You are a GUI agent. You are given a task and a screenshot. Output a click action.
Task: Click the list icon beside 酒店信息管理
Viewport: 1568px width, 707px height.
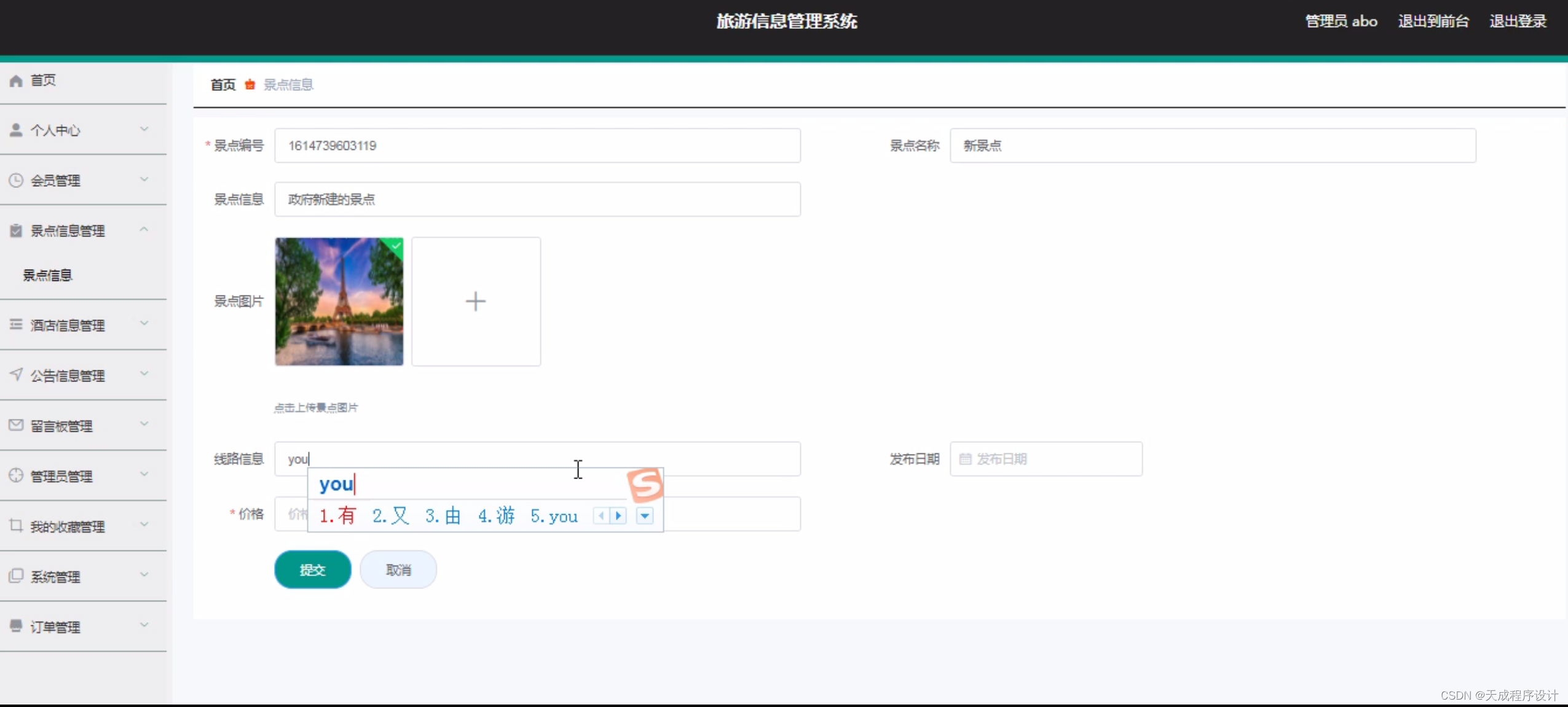tap(15, 324)
